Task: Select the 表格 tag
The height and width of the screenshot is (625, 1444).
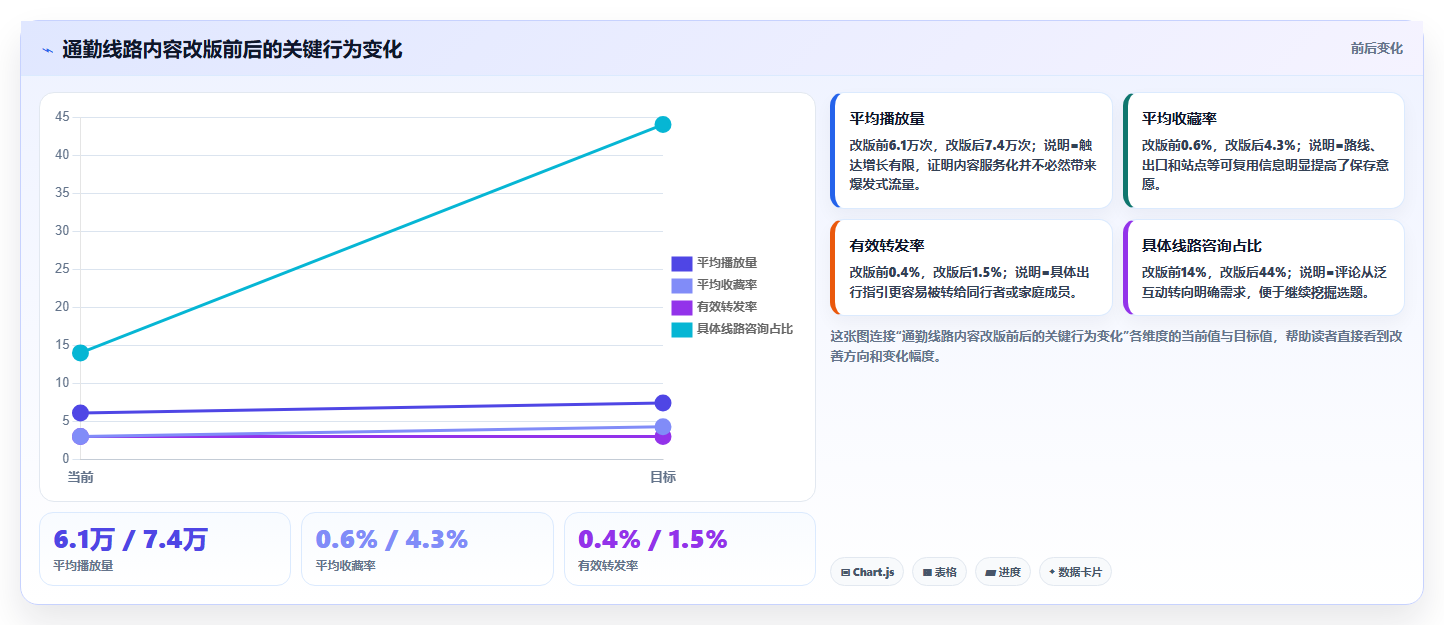Action: tap(939, 572)
